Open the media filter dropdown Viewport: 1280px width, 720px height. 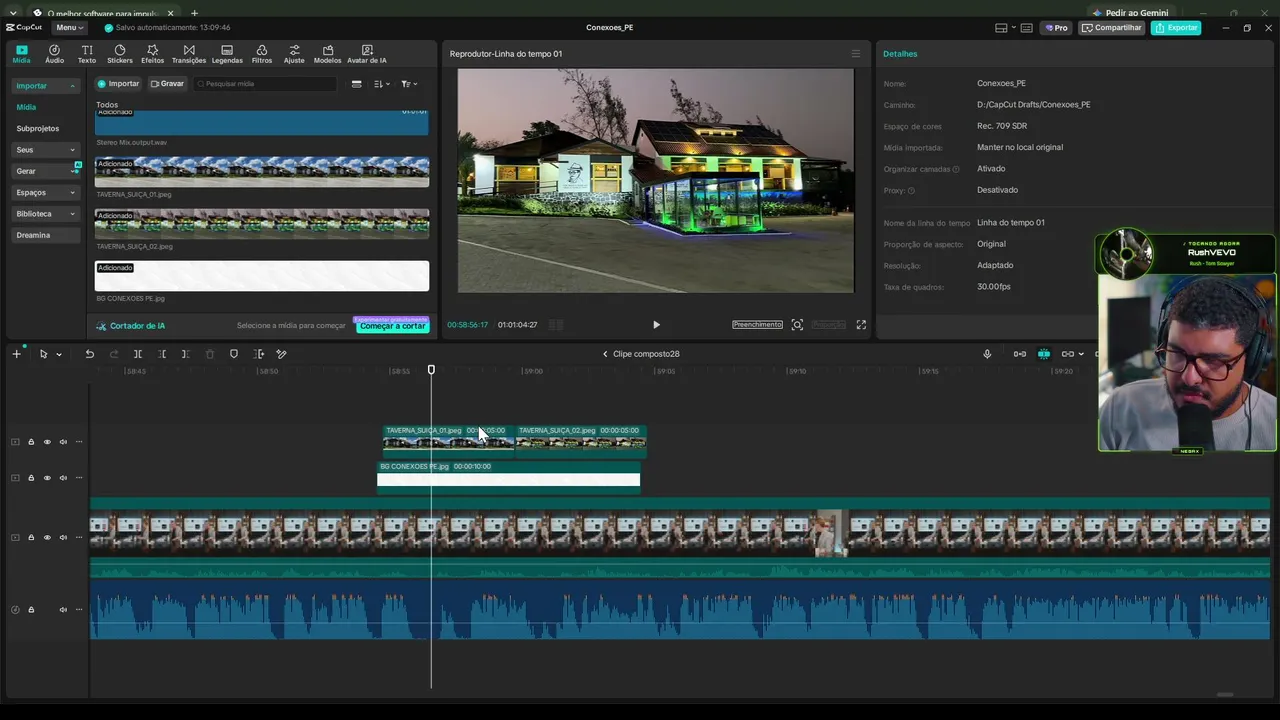409,84
